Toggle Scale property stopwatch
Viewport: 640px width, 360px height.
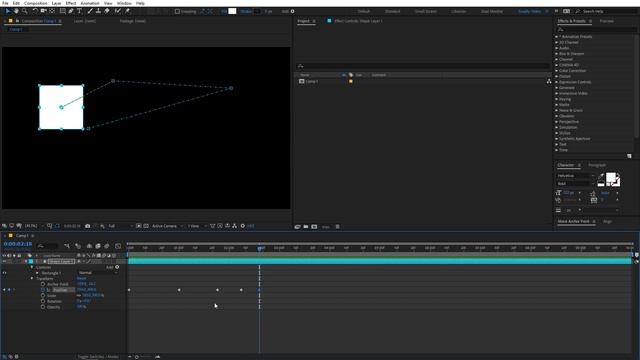point(43,296)
